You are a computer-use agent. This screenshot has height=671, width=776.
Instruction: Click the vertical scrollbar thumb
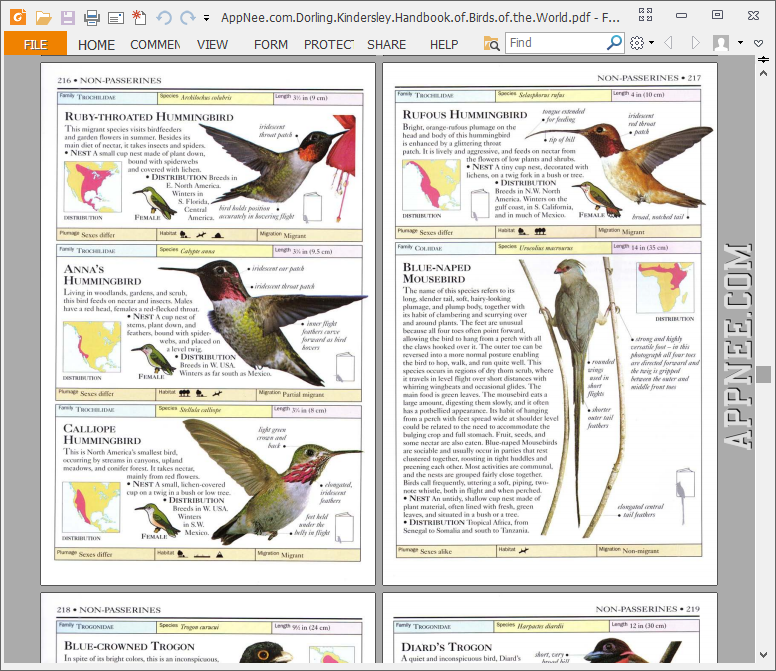pyautogui.click(x=764, y=375)
